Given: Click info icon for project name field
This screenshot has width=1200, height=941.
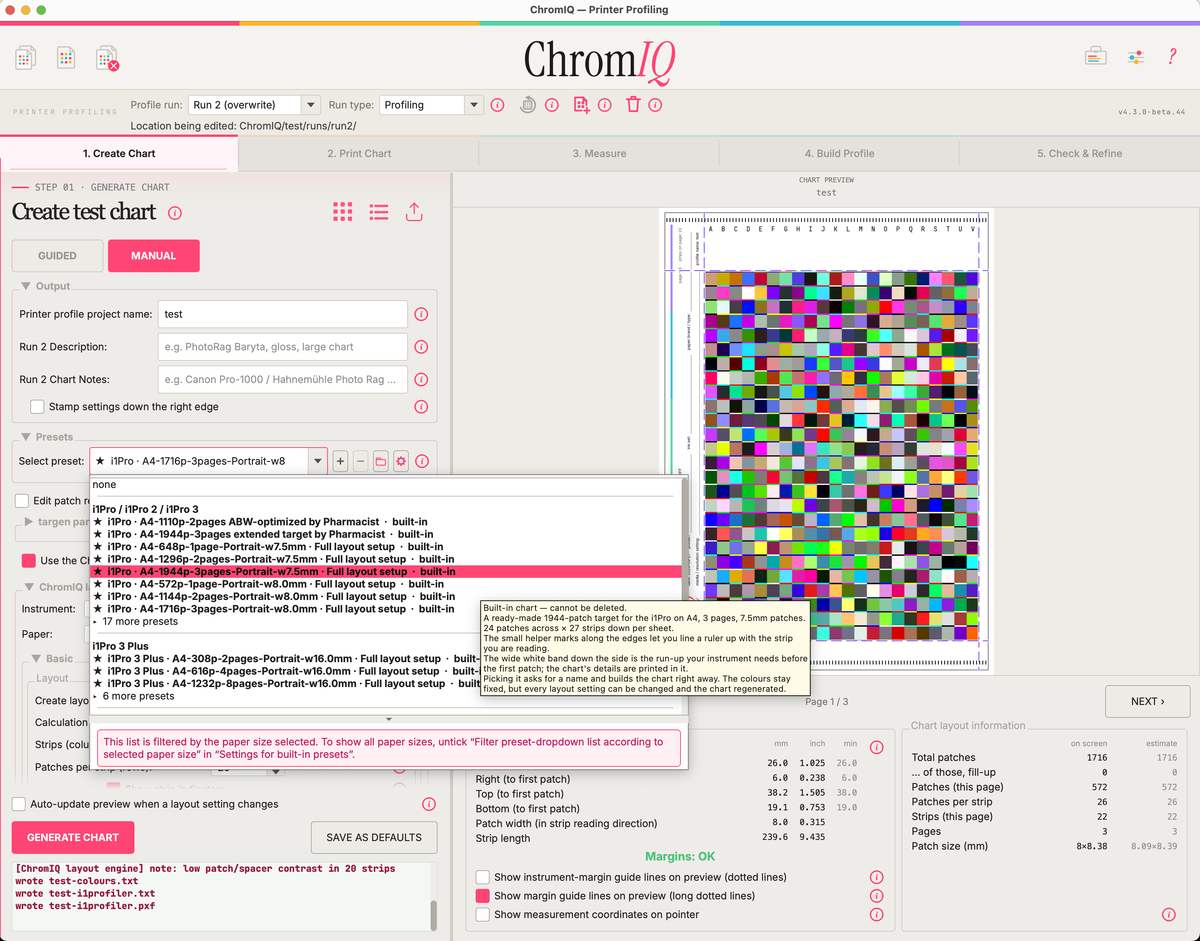Looking at the screenshot, I should pyautogui.click(x=421, y=314).
